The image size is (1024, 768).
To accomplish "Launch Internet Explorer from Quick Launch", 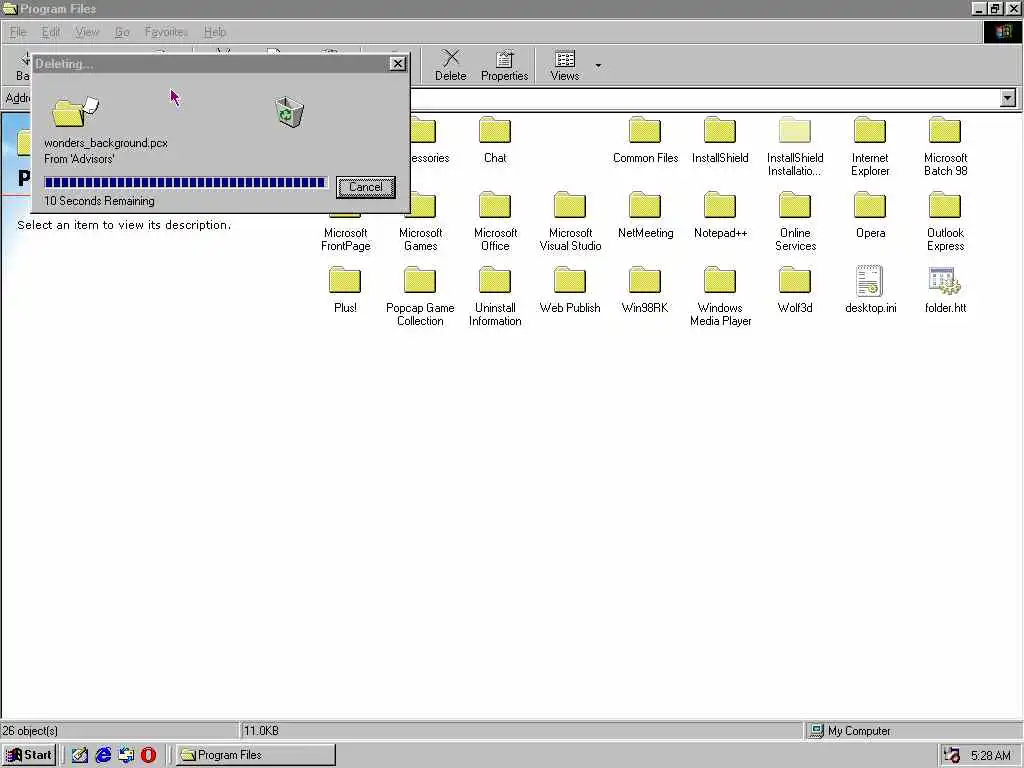I will [x=103, y=755].
